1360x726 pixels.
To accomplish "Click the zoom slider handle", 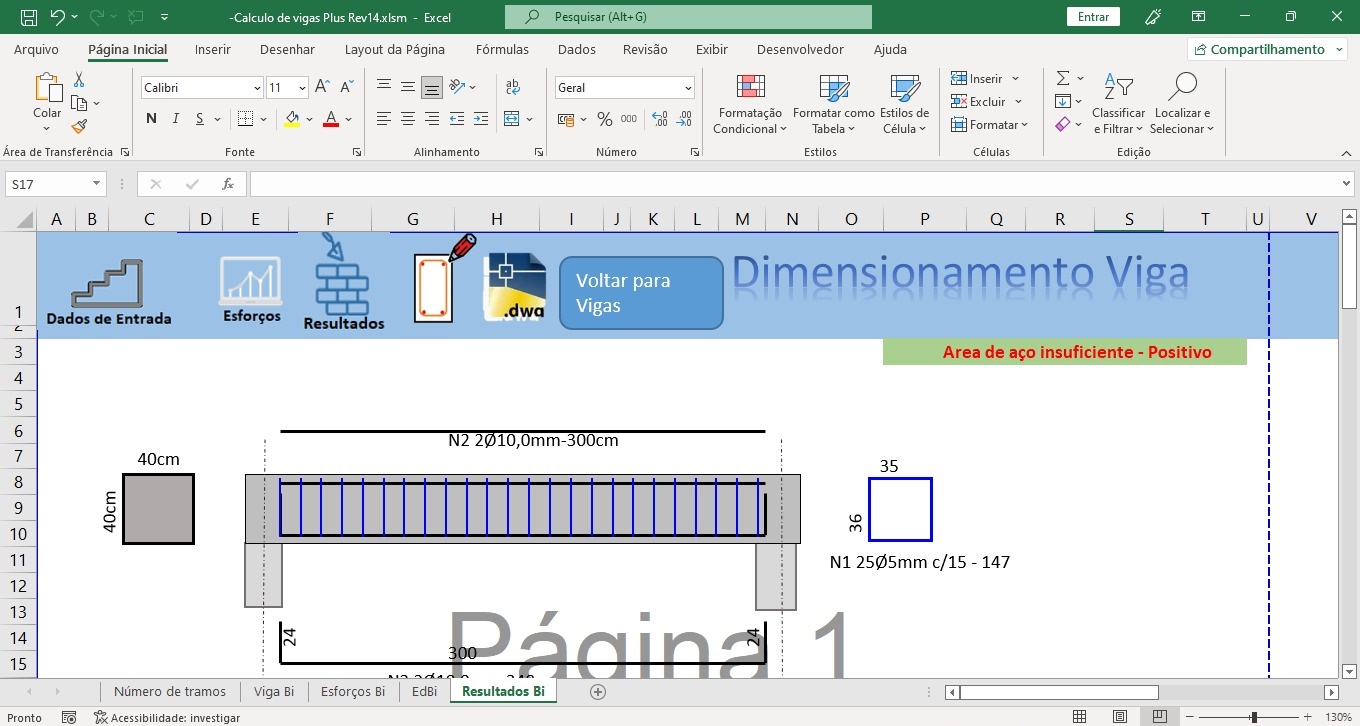I will (1253, 717).
